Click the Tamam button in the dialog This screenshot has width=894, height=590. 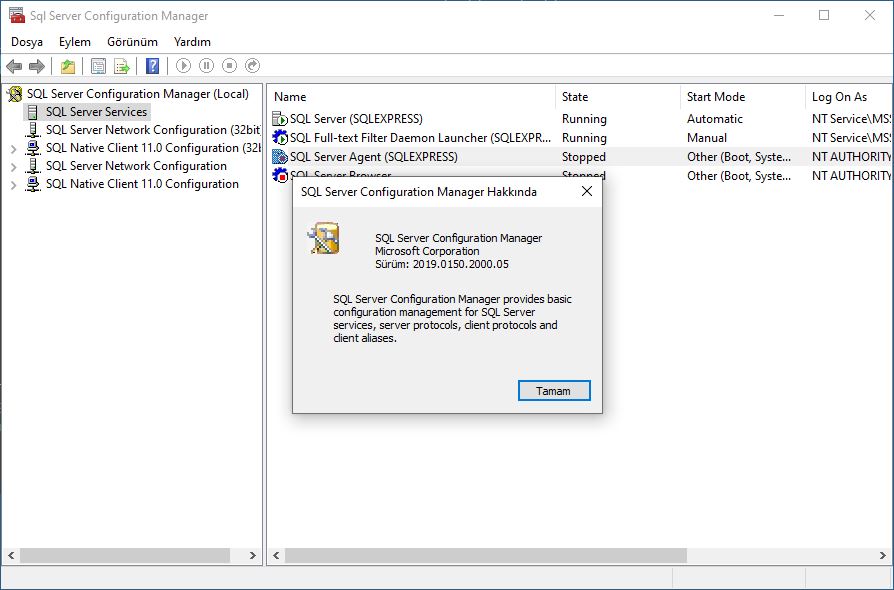pos(554,390)
